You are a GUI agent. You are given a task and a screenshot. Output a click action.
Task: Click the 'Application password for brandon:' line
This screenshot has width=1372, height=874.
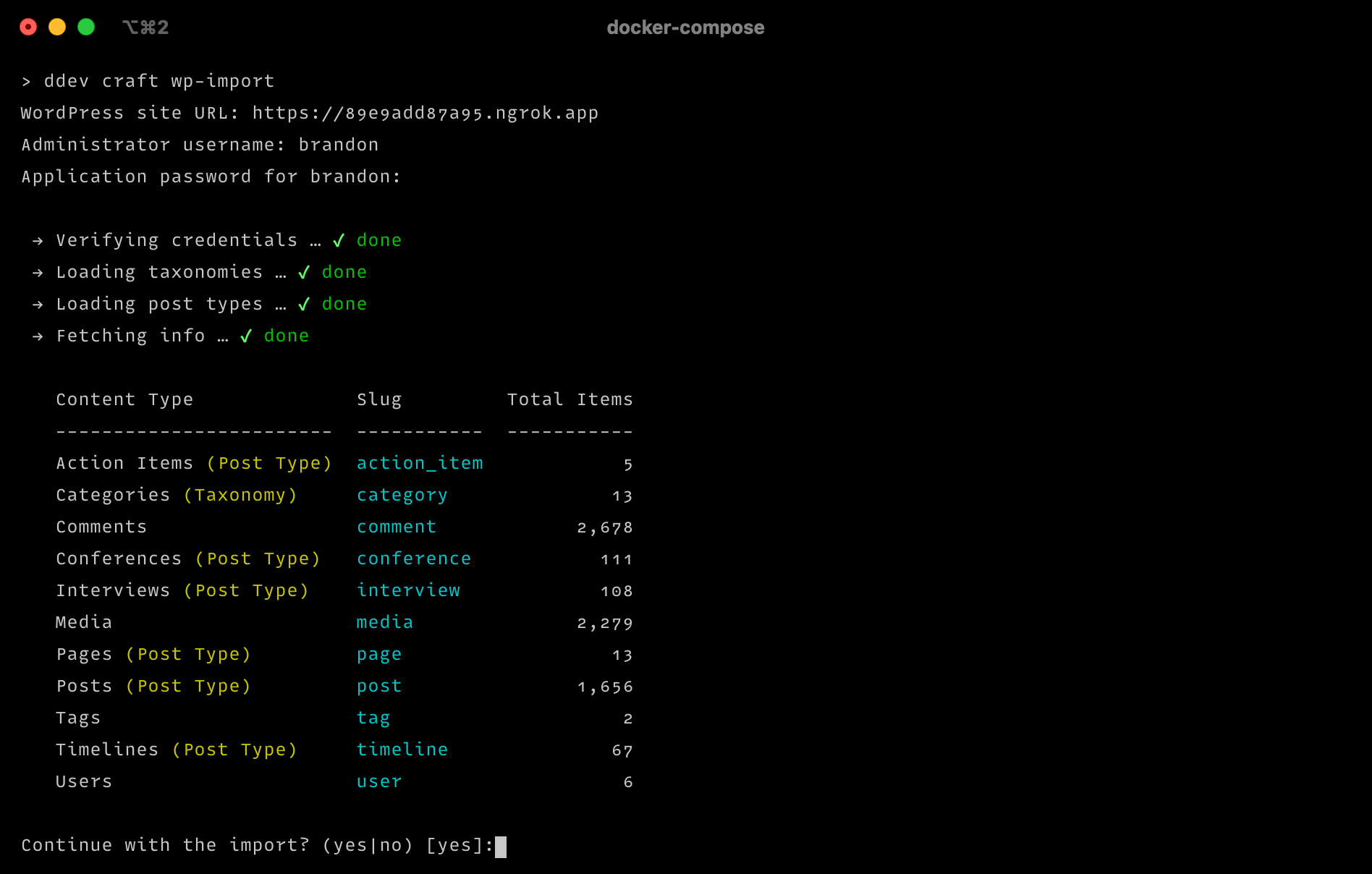pyautogui.click(x=211, y=177)
